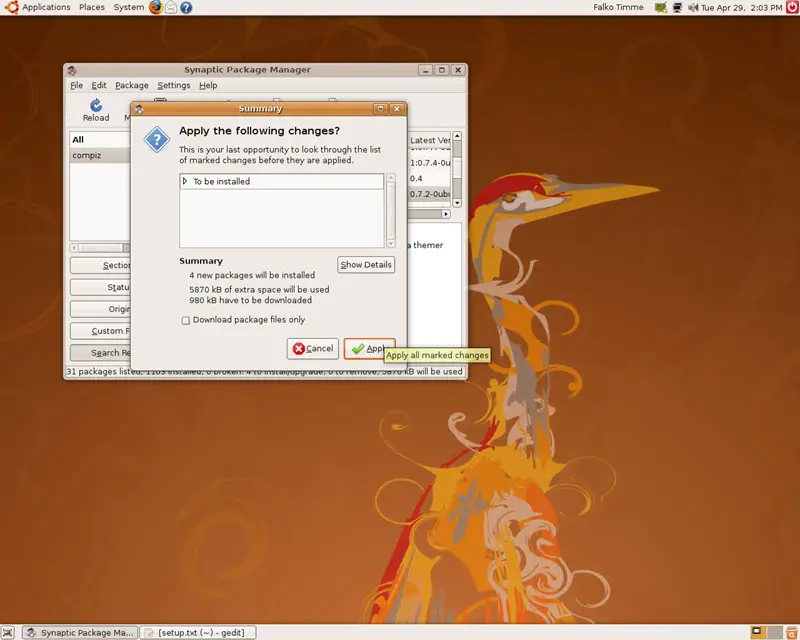This screenshot has height=640, width=800.
Task: Click the Origin filter button
Action: point(101,309)
